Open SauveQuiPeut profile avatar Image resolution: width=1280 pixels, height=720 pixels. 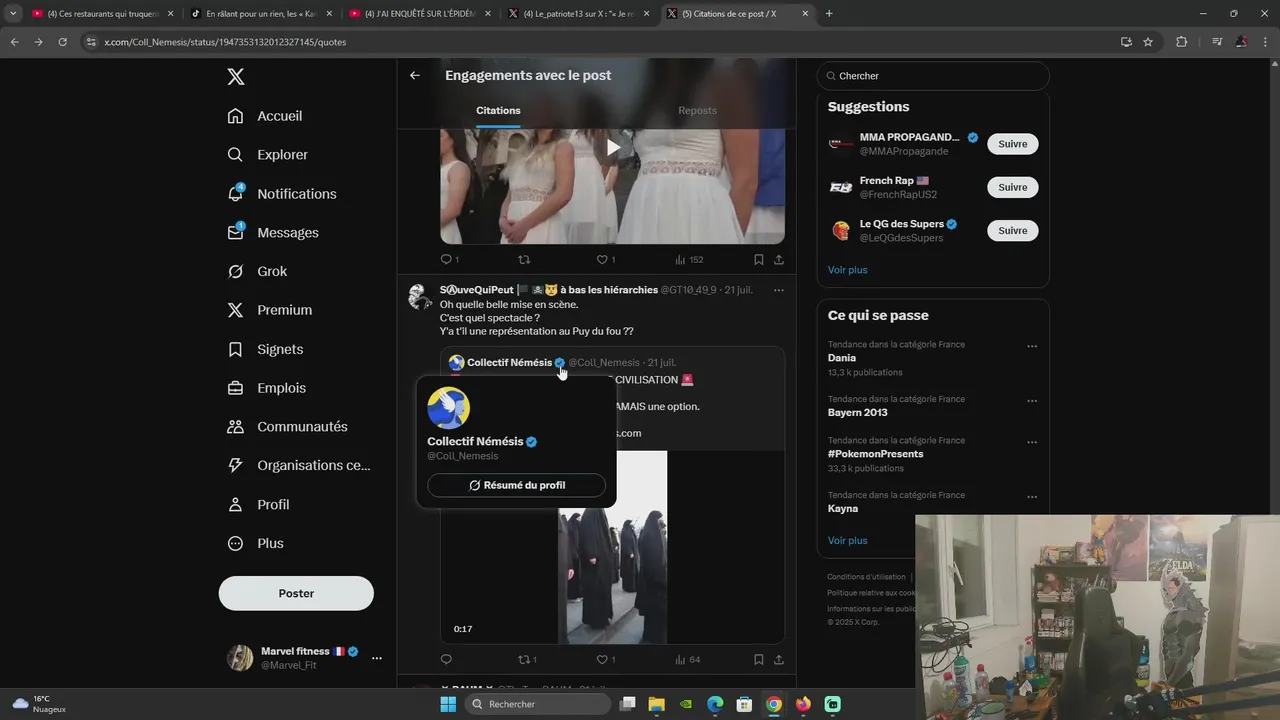(x=420, y=297)
